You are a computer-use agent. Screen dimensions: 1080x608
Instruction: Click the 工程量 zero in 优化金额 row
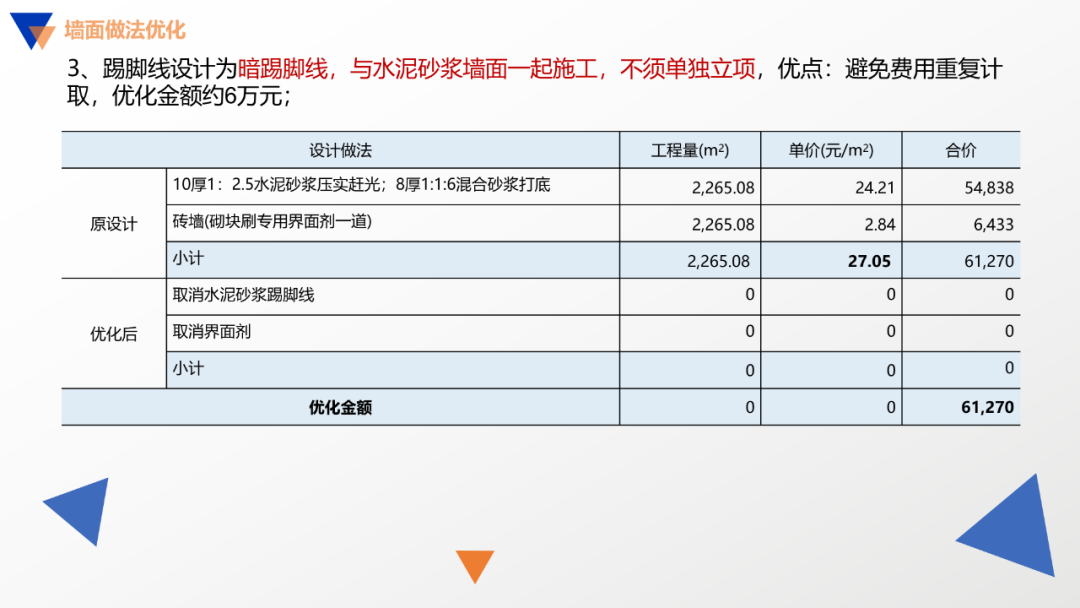pyautogui.click(x=750, y=408)
